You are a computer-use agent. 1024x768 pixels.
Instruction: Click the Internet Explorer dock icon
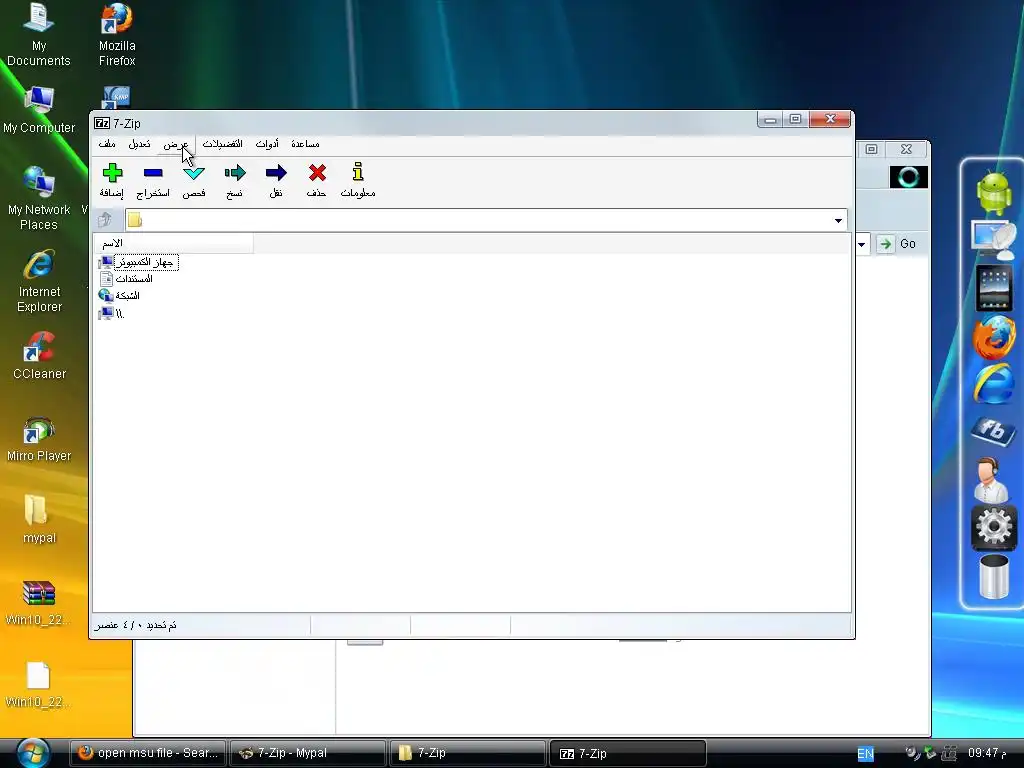point(993,384)
